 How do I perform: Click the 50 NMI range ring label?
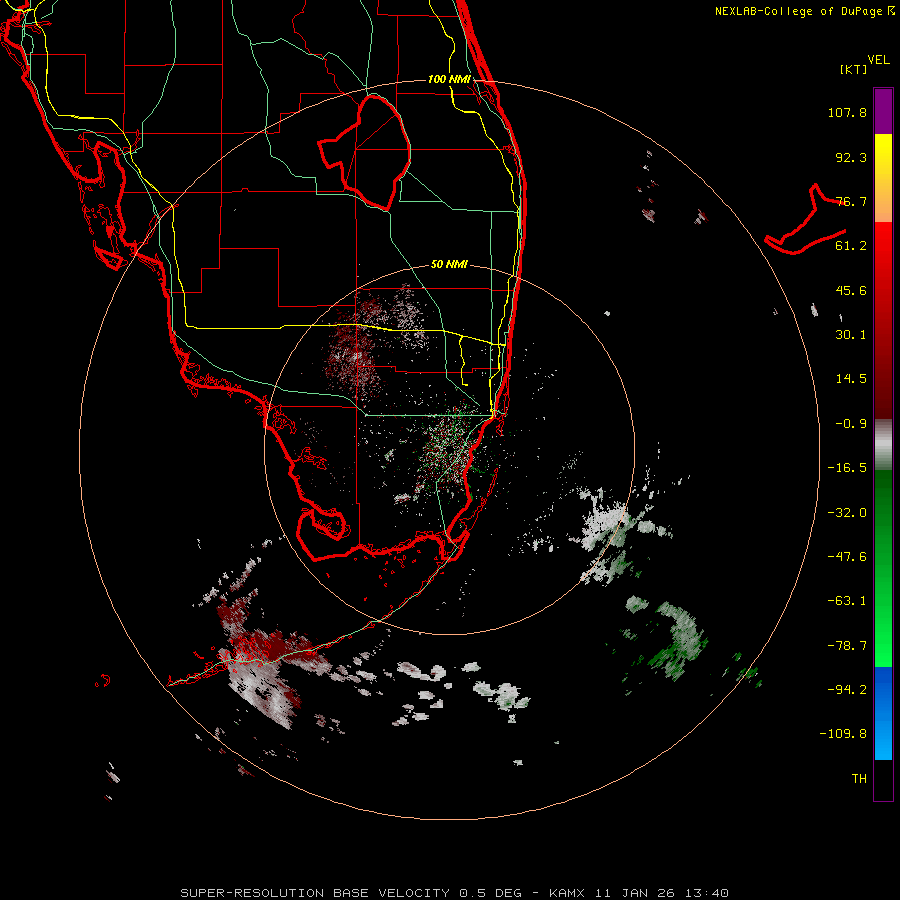[x=449, y=265]
